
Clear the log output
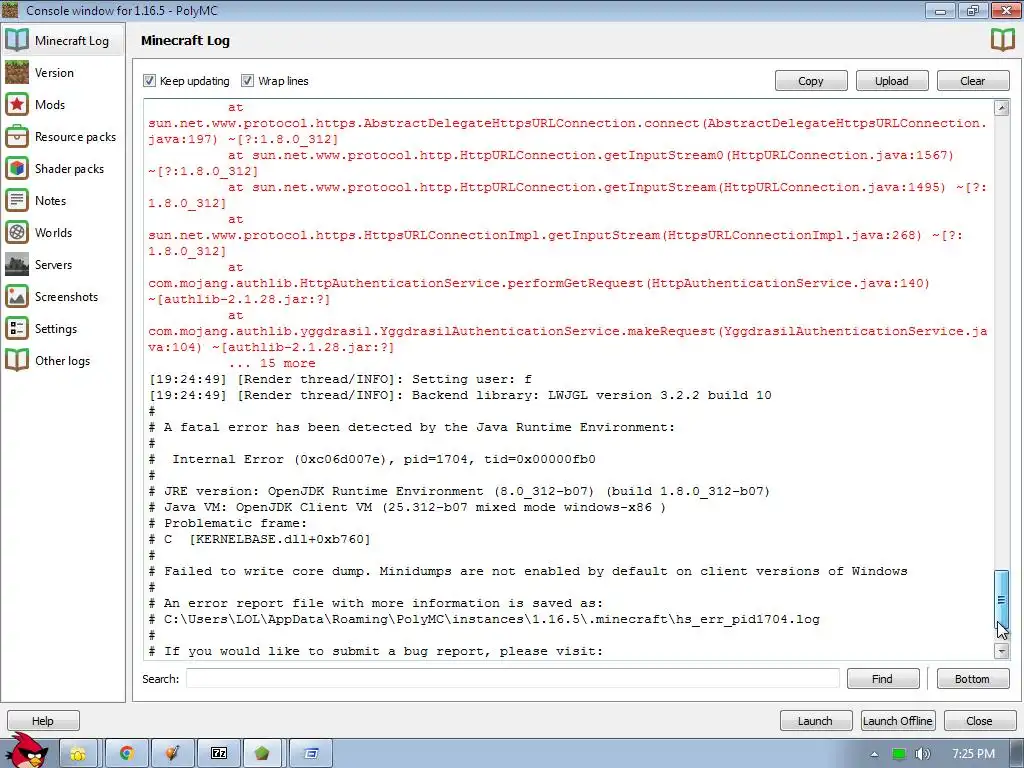point(973,81)
